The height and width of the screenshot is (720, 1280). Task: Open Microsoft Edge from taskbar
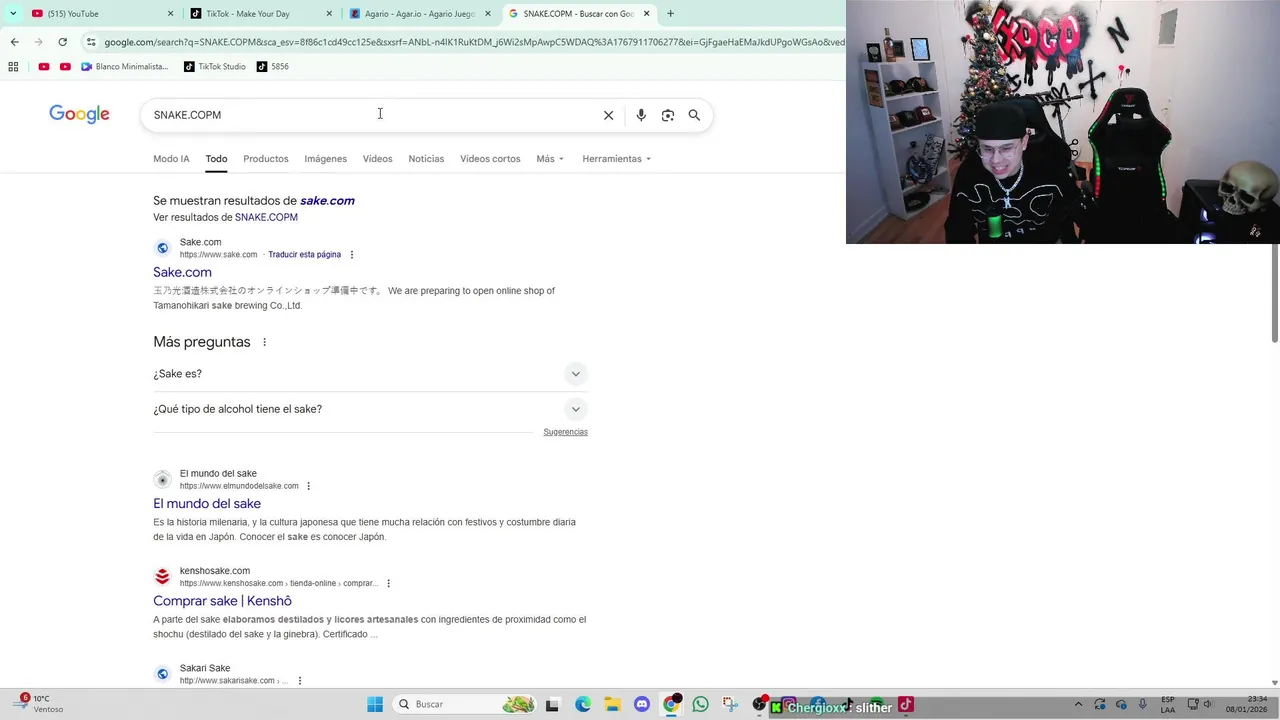point(583,705)
